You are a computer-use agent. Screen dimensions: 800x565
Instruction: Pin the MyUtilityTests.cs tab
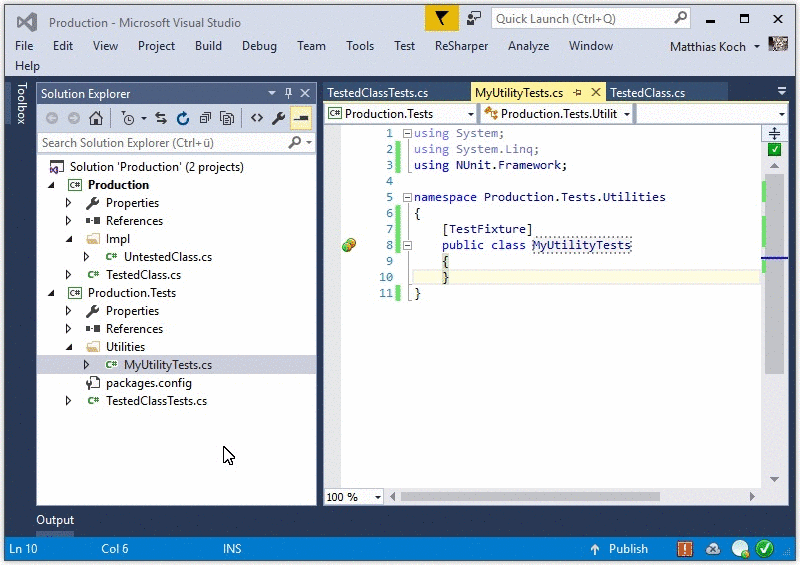coord(577,92)
